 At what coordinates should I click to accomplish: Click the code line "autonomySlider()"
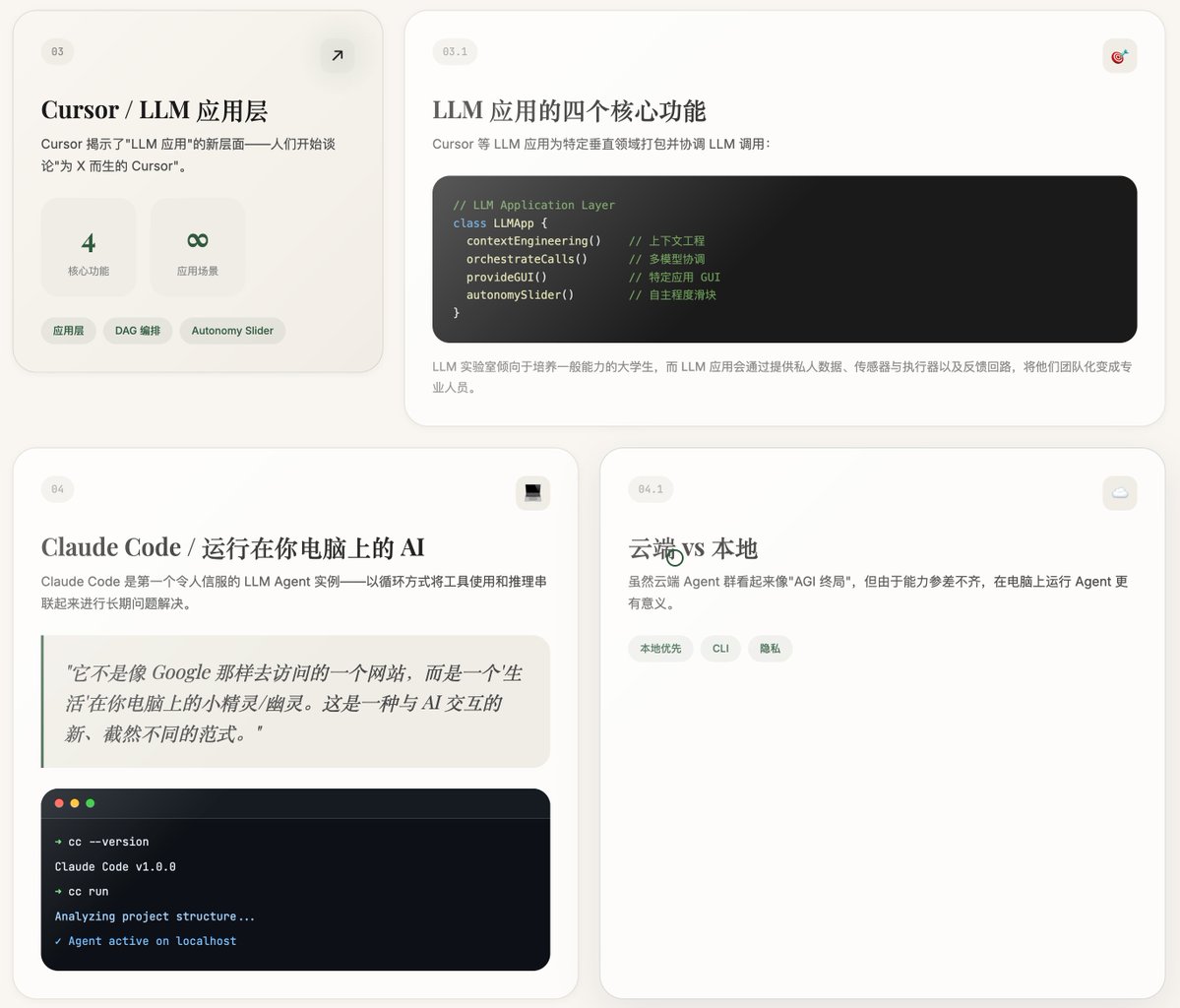[520, 295]
